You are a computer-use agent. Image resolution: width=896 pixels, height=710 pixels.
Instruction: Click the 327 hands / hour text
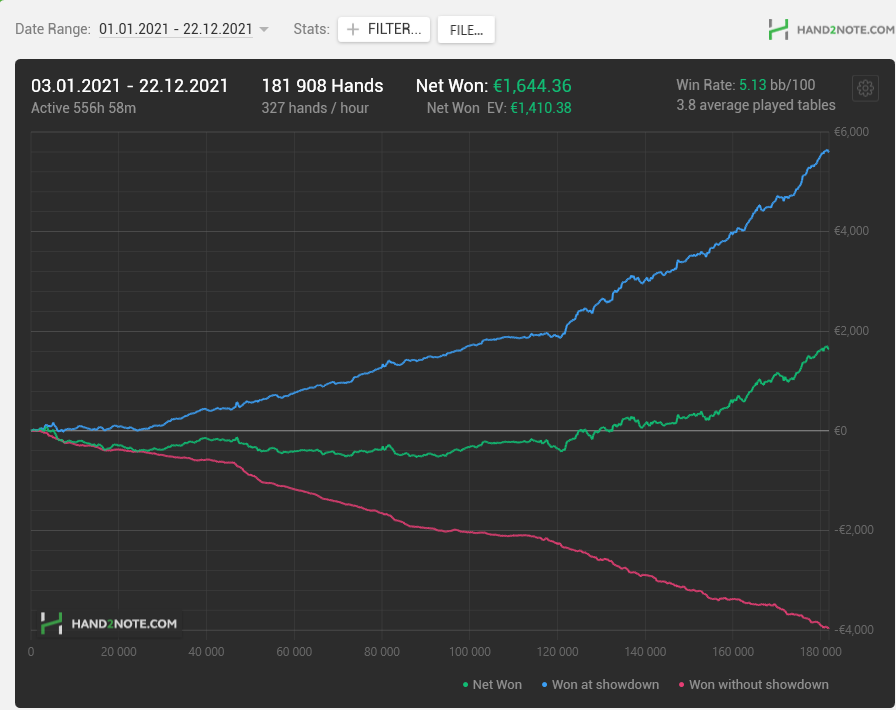coord(315,108)
